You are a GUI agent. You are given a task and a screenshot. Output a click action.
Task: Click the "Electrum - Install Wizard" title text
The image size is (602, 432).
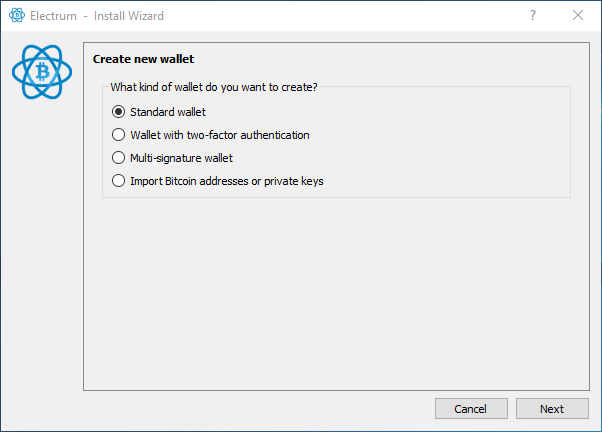coord(97,16)
